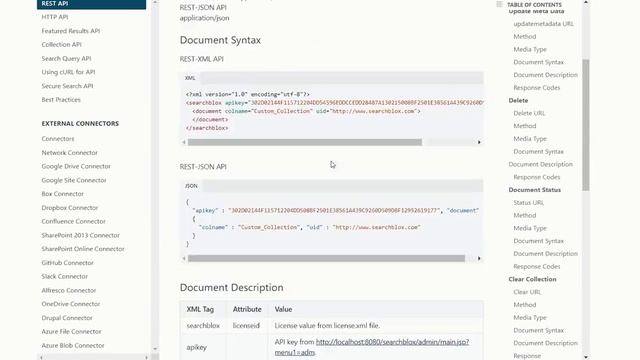Open Box Connector page
640x360 pixels.
pos(62,194)
